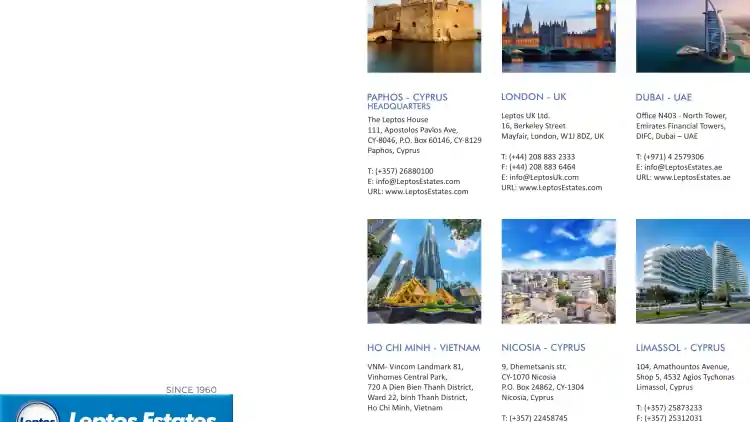Click email info@LeptosEstates.ae

pos(683,167)
